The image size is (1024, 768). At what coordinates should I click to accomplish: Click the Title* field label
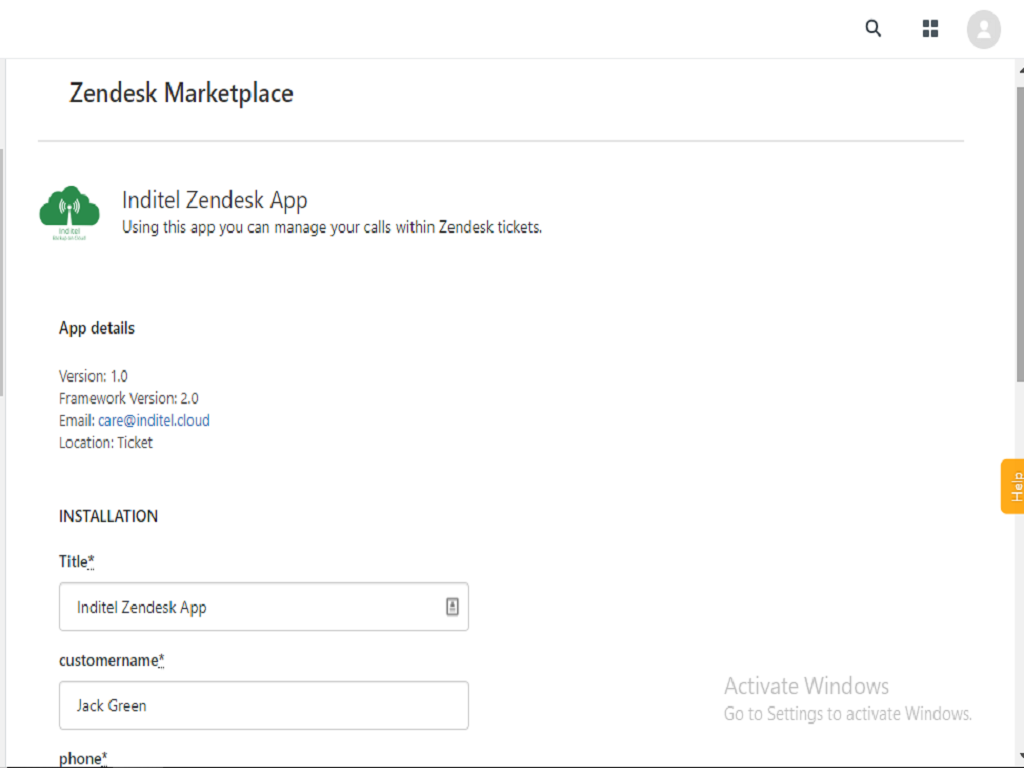tap(76, 562)
